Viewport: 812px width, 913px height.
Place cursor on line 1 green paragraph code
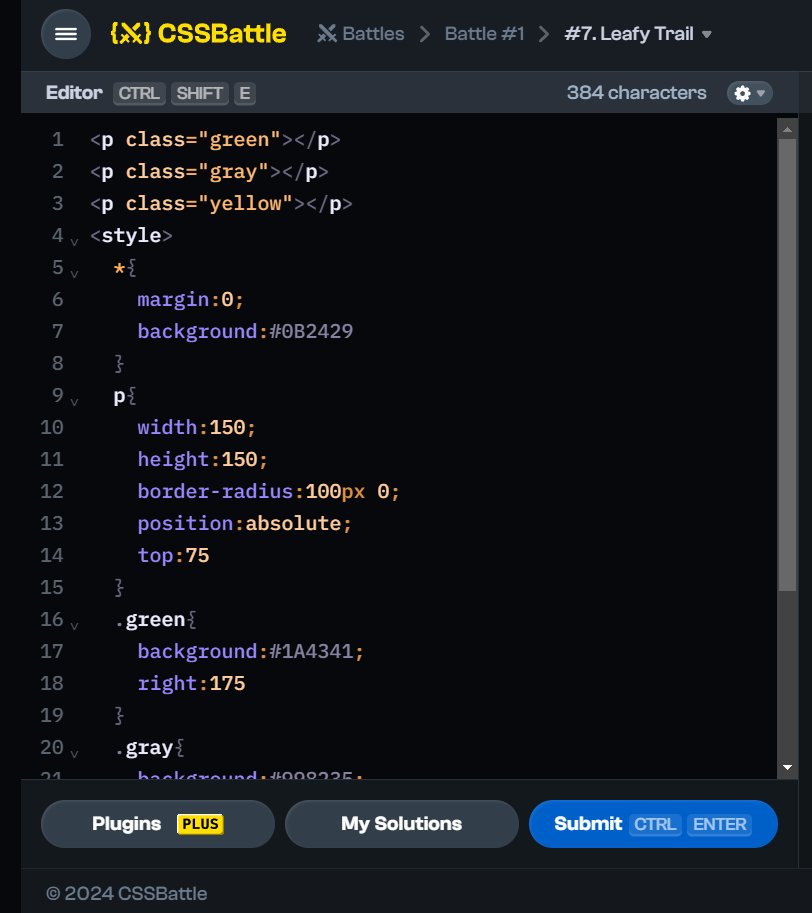point(215,140)
